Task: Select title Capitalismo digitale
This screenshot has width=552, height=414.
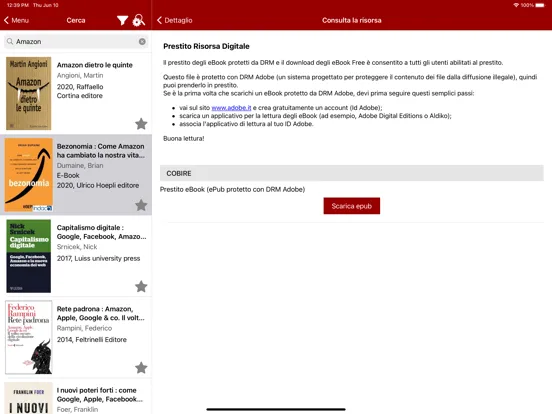Action: coord(101,232)
